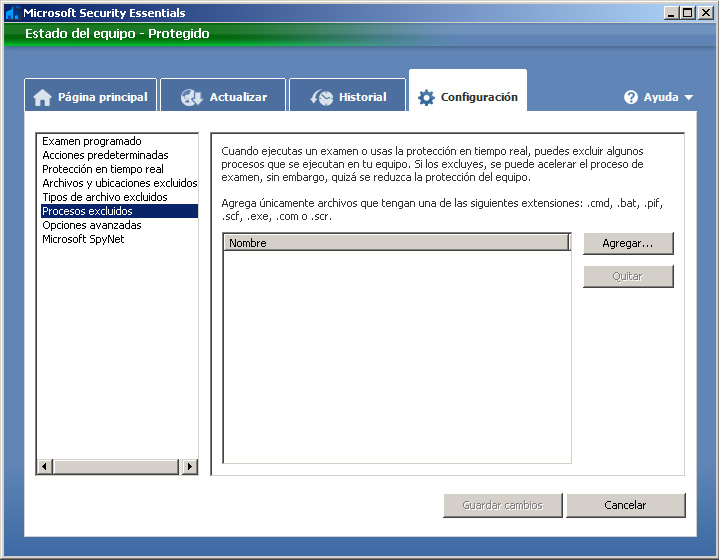Viewport: 719px width, 560px height.
Task: Switch to the Actualizar tab
Action: [223, 97]
